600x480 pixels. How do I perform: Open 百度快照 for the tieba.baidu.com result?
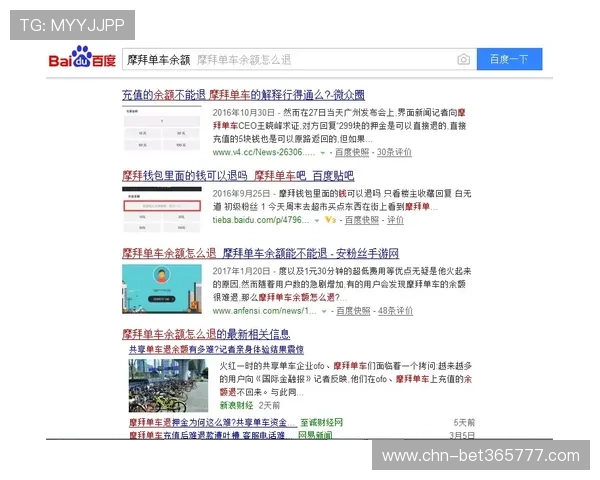[x=362, y=220]
